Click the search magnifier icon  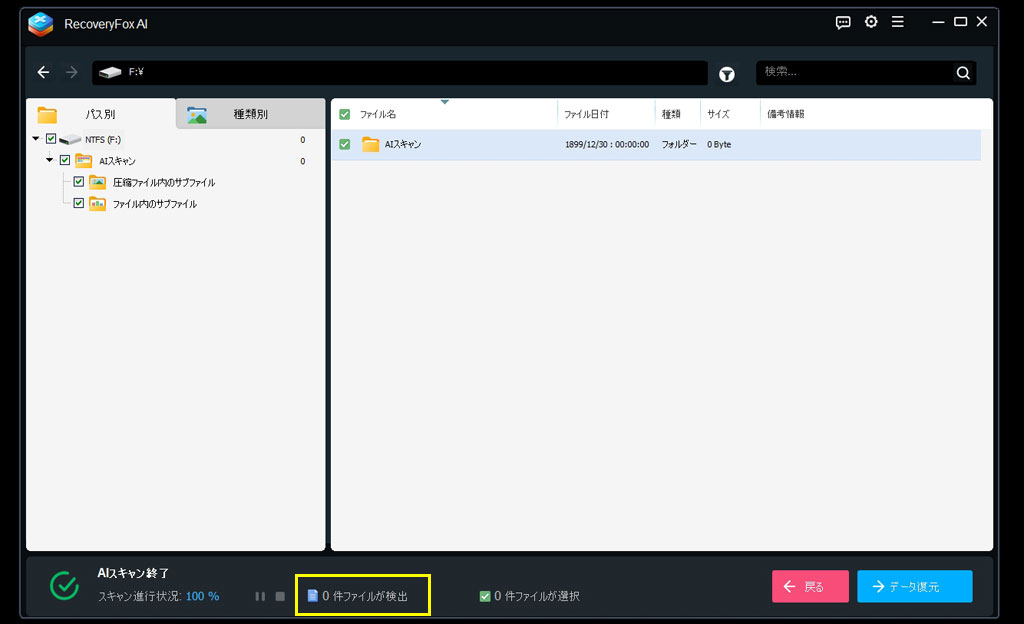pyautogui.click(x=962, y=73)
